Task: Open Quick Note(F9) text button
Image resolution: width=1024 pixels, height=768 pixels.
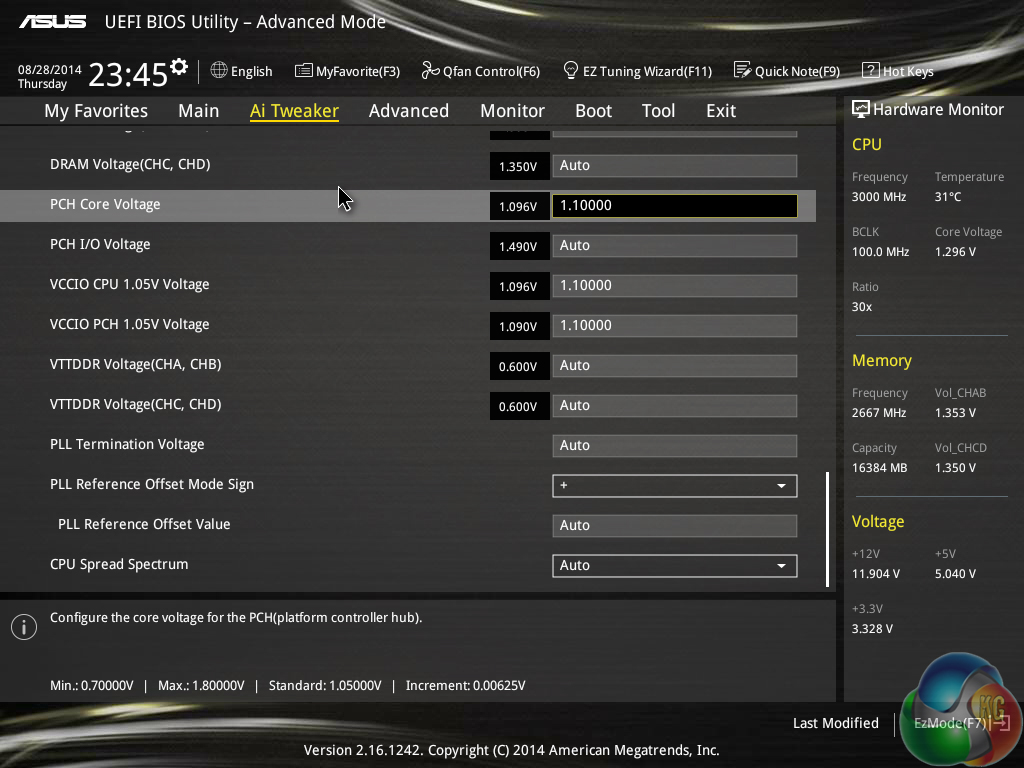Action: pos(797,71)
